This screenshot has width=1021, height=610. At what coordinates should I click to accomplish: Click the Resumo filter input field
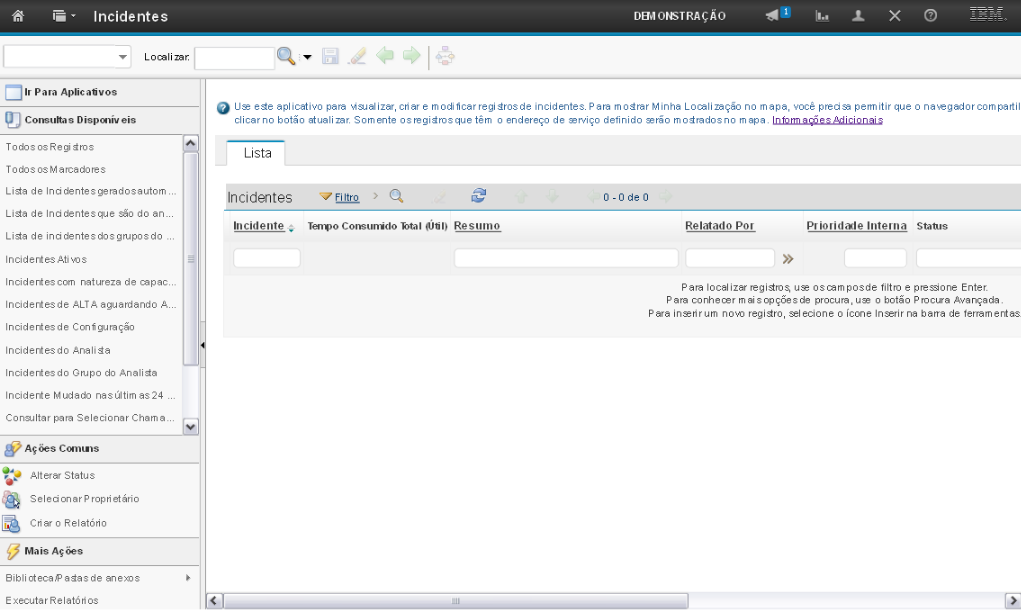point(566,258)
